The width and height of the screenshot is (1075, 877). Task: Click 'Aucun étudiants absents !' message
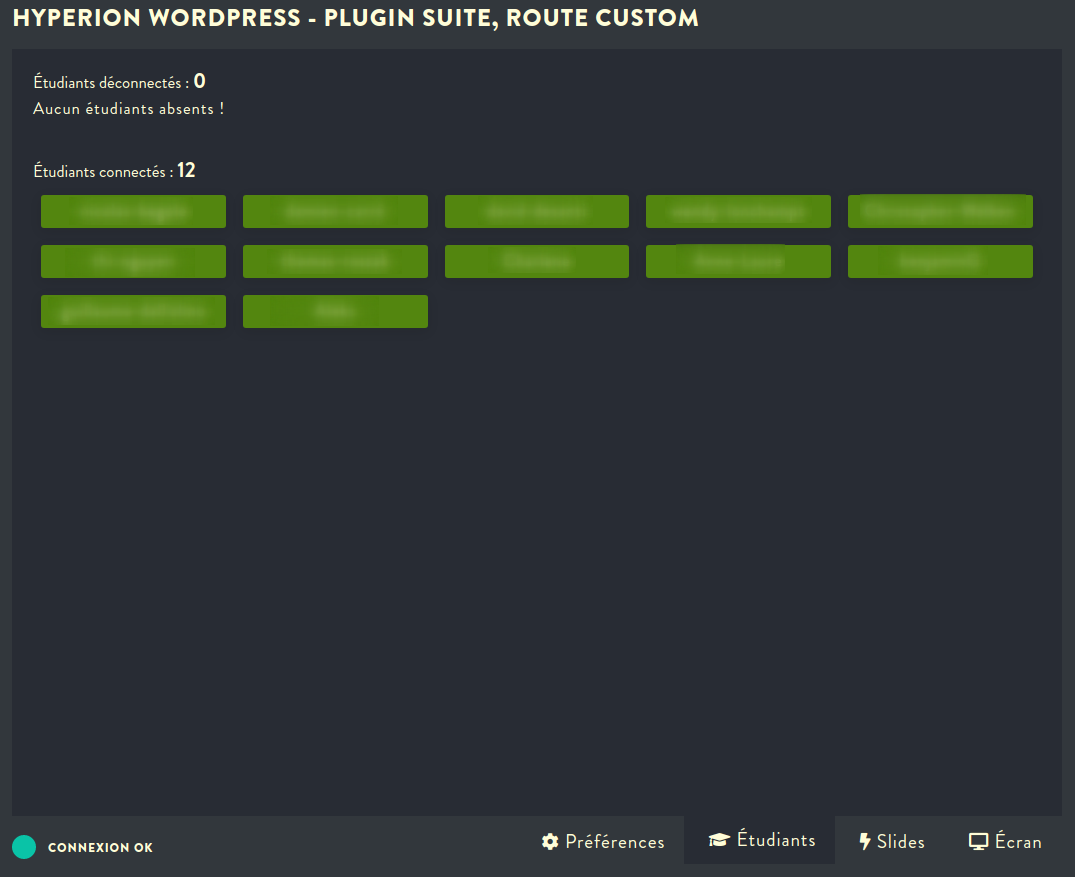tap(128, 108)
